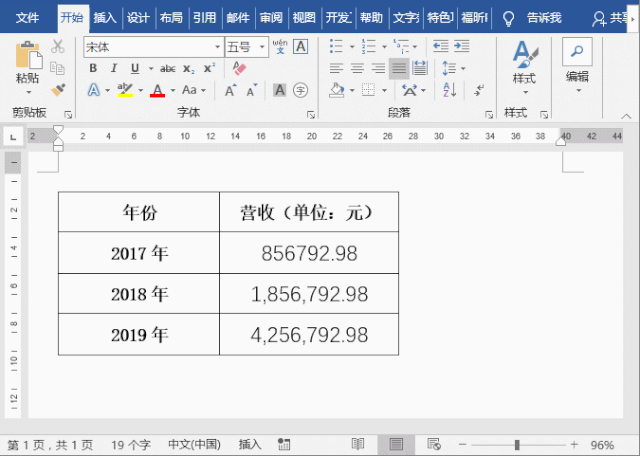Screen dimensions: 640x456
Task: Click the cell containing 1,856,792.98
Action: point(309,294)
